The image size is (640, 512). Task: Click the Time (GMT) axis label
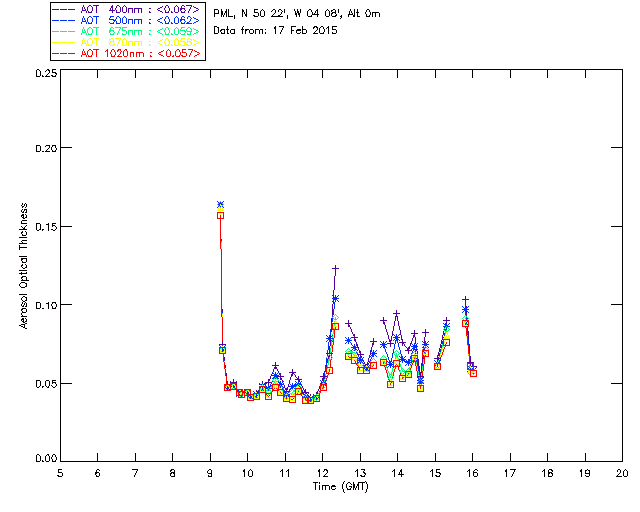coord(340,487)
